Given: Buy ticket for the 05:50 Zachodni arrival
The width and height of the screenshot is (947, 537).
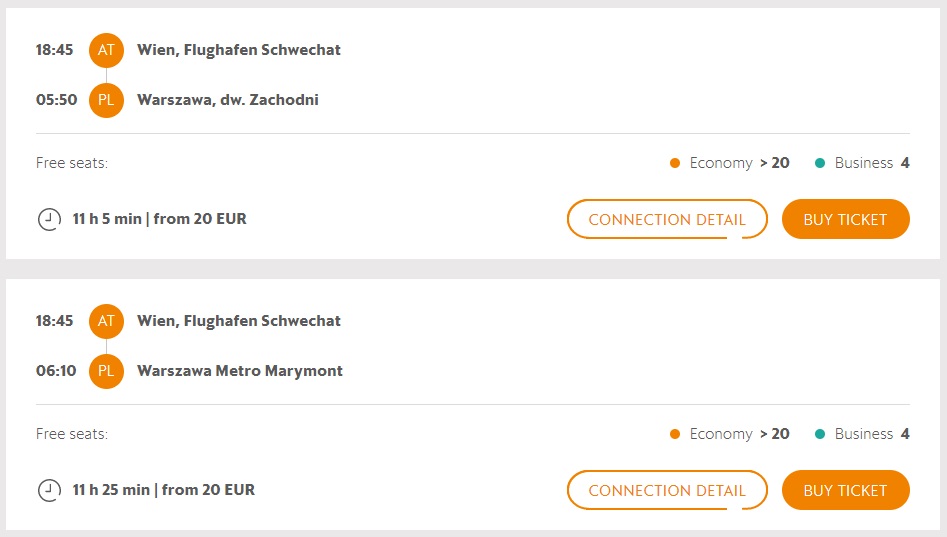Looking at the screenshot, I should [x=845, y=220].
